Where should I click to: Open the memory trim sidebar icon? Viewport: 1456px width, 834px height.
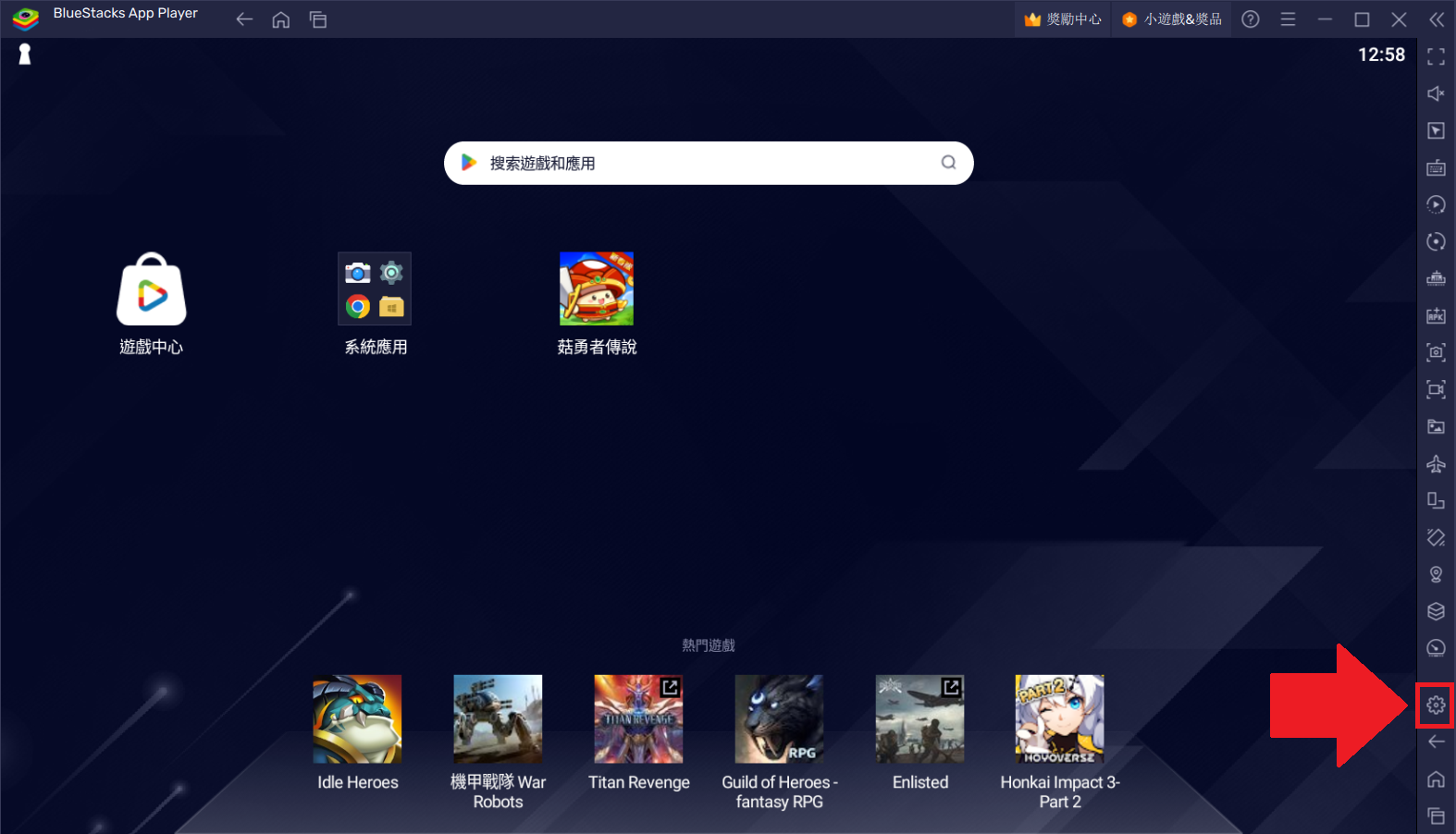pos(1436,278)
